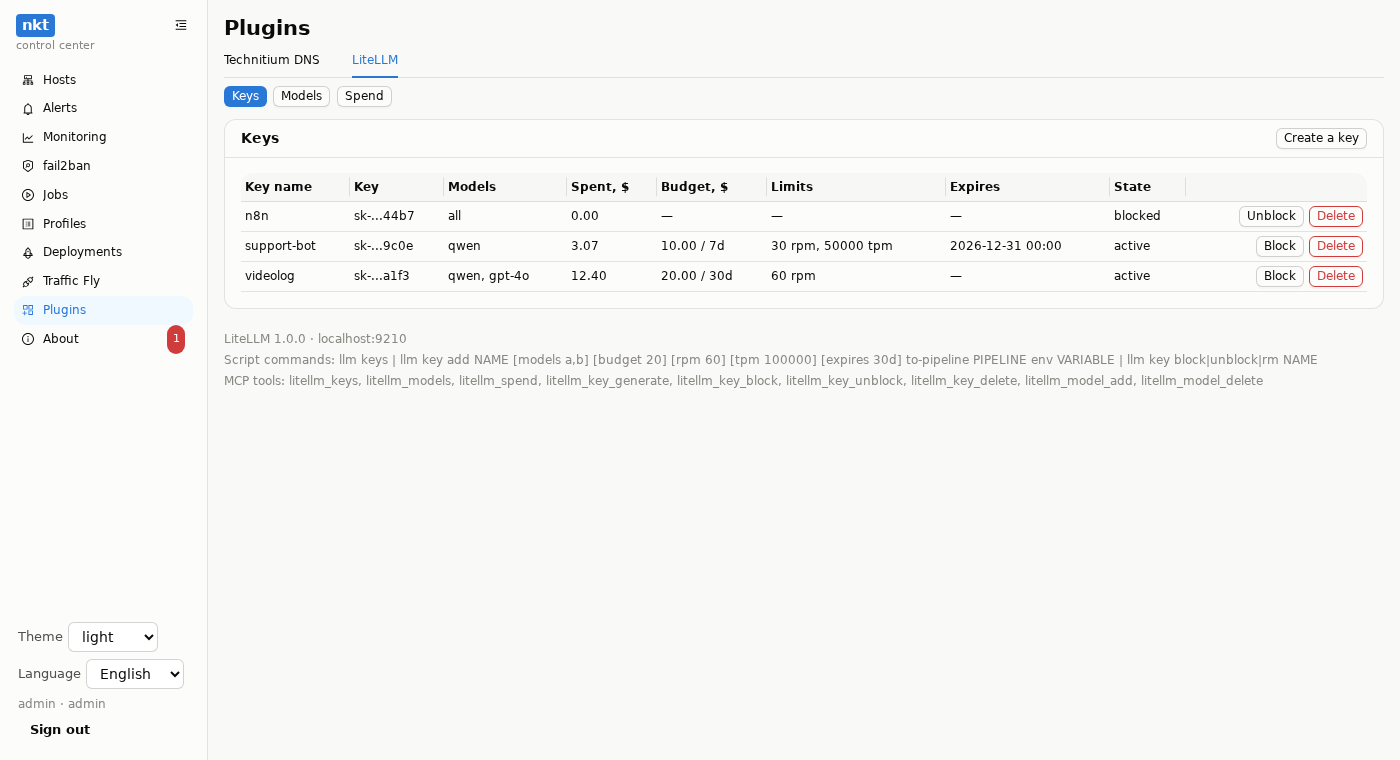Open the Language dropdown
The width and height of the screenshot is (1400, 760).
pyautogui.click(x=135, y=674)
